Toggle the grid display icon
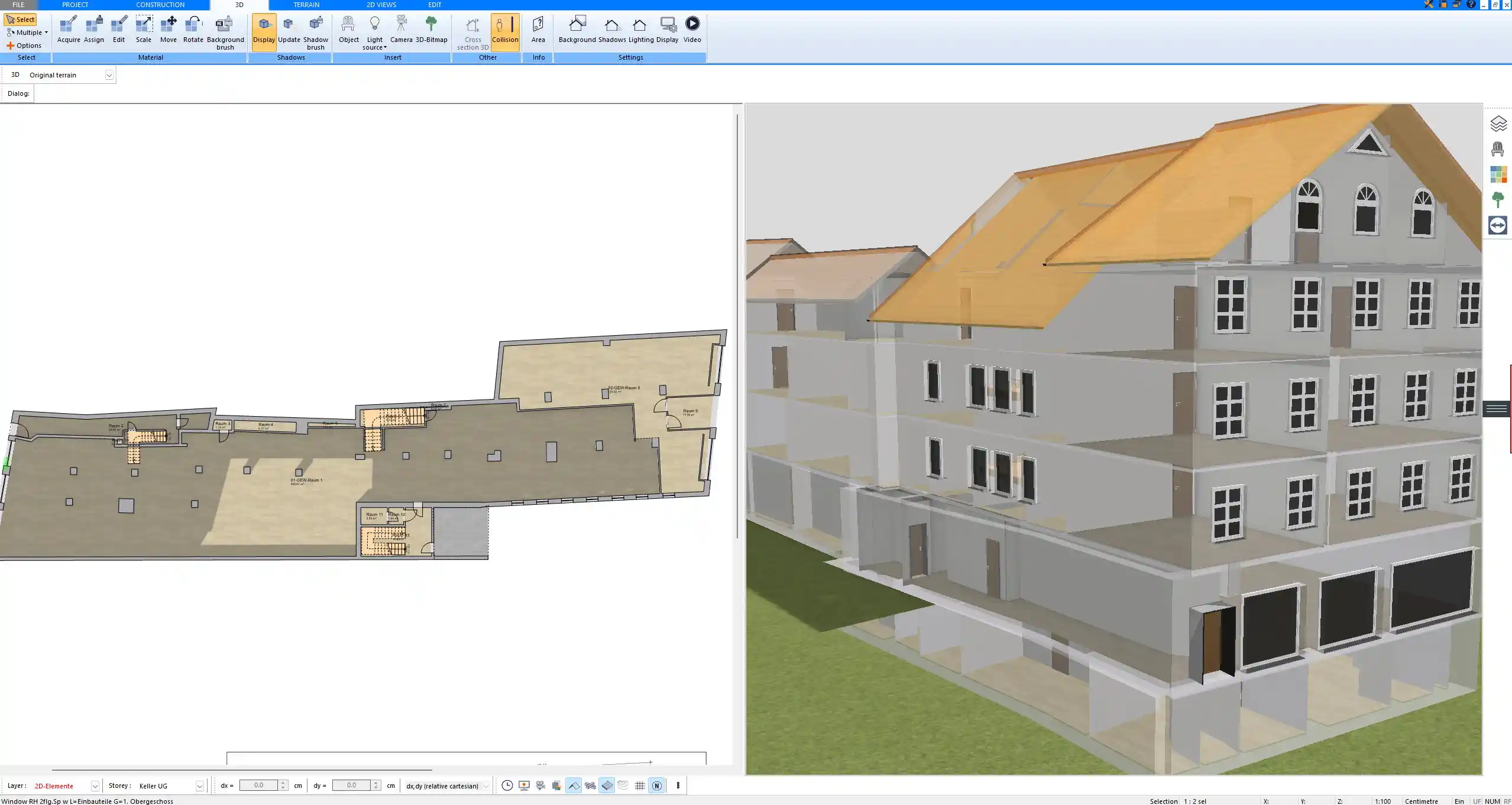1512x805 pixels. tap(640, 785)
